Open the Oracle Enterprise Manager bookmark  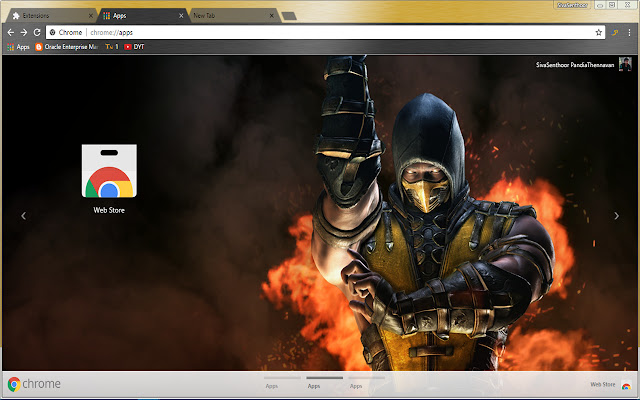67,47
